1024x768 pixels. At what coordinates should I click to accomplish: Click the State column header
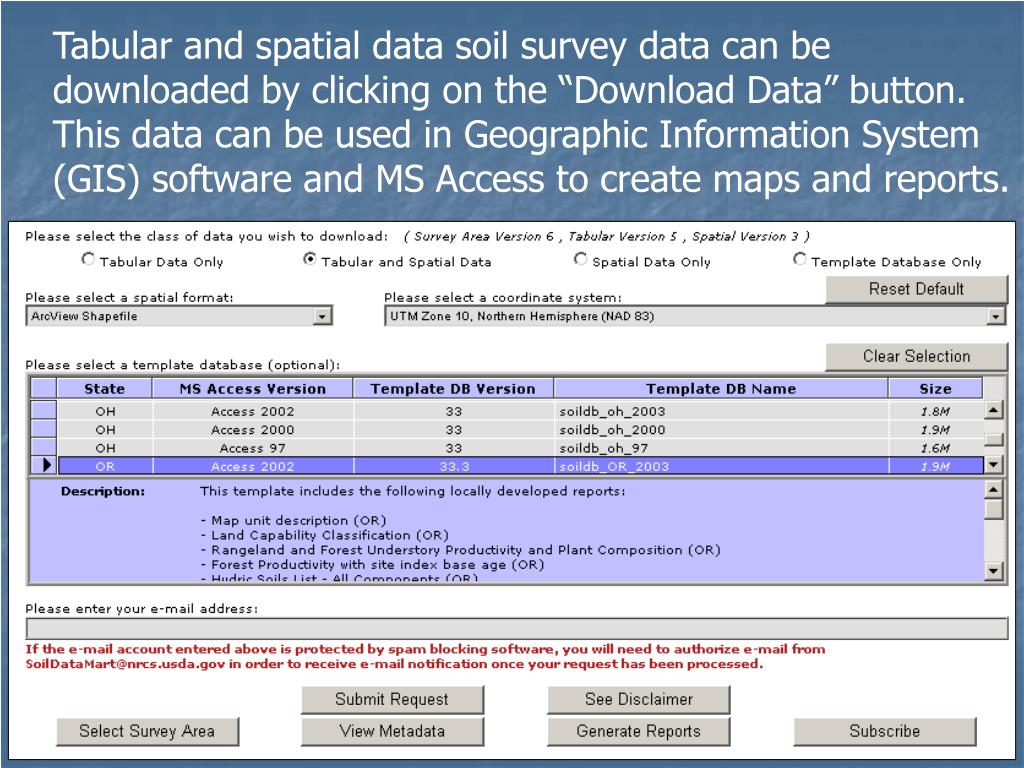104,389
